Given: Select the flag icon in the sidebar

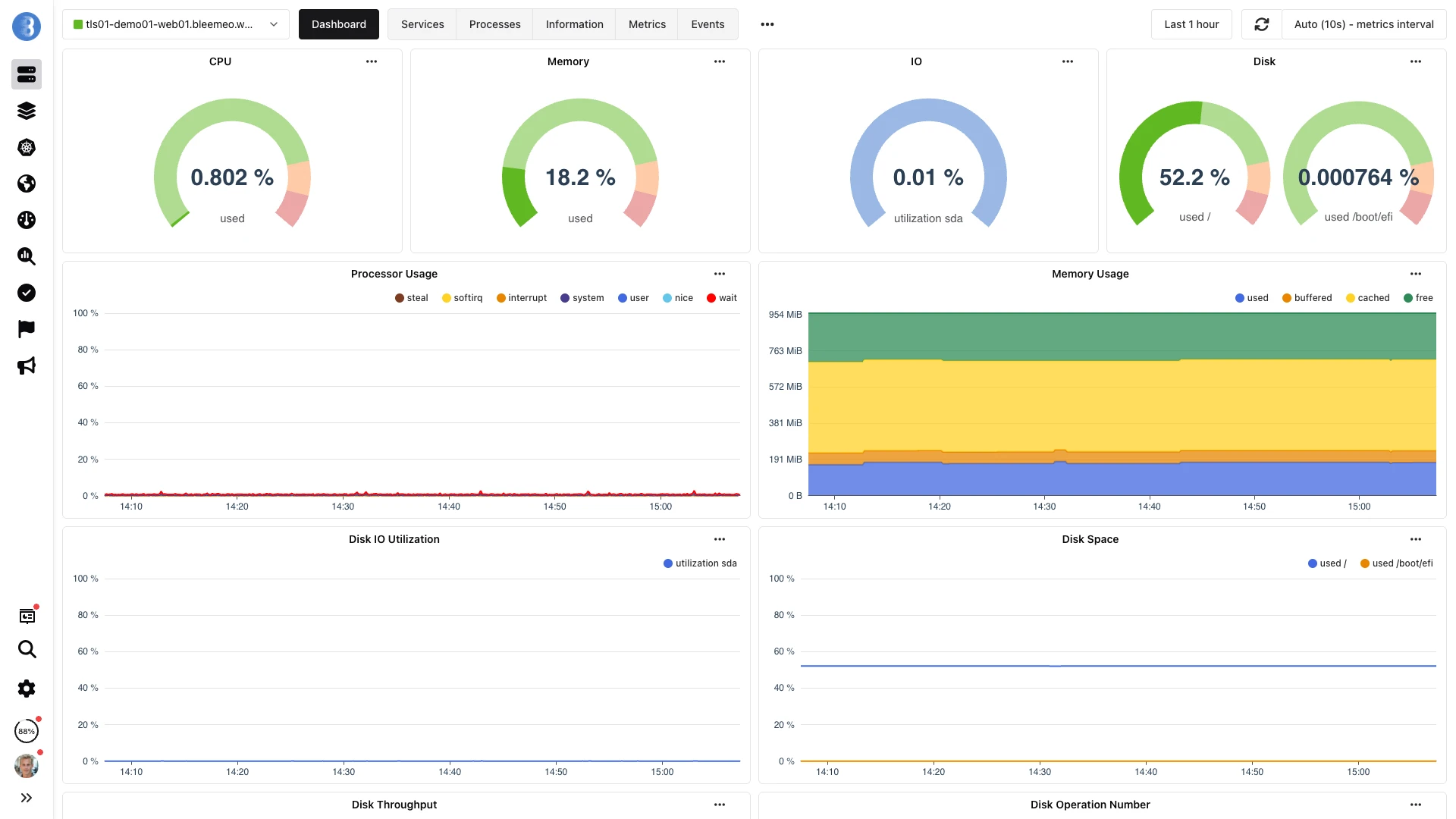Looking at the screenshot, I should pyautogui.click(x=27, y=329).
